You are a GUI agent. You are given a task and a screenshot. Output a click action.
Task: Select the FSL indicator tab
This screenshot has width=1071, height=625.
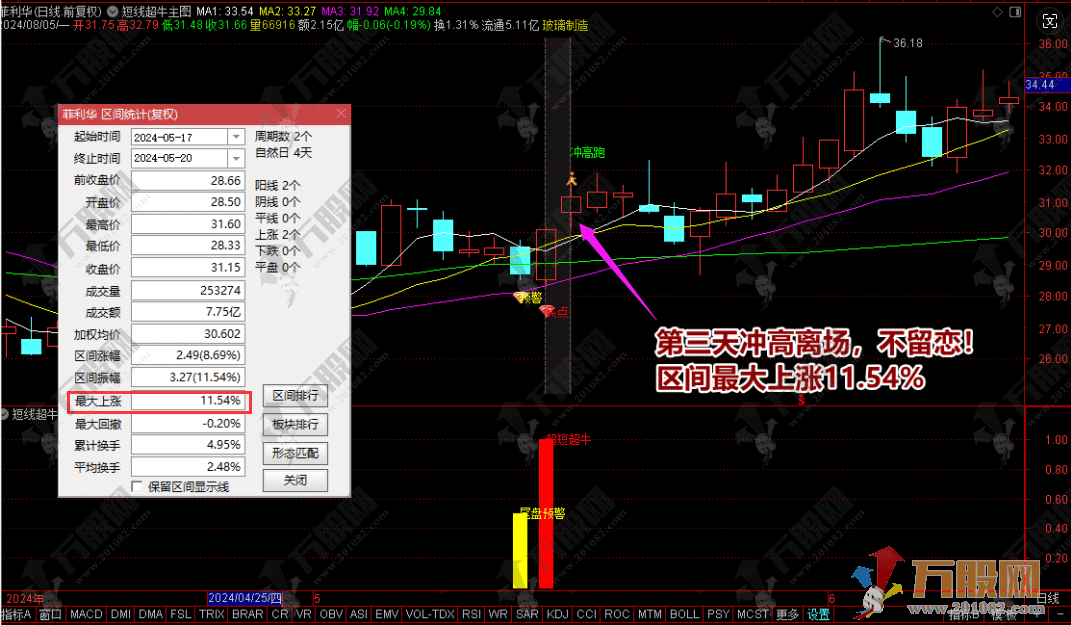[x=180, y=614]
